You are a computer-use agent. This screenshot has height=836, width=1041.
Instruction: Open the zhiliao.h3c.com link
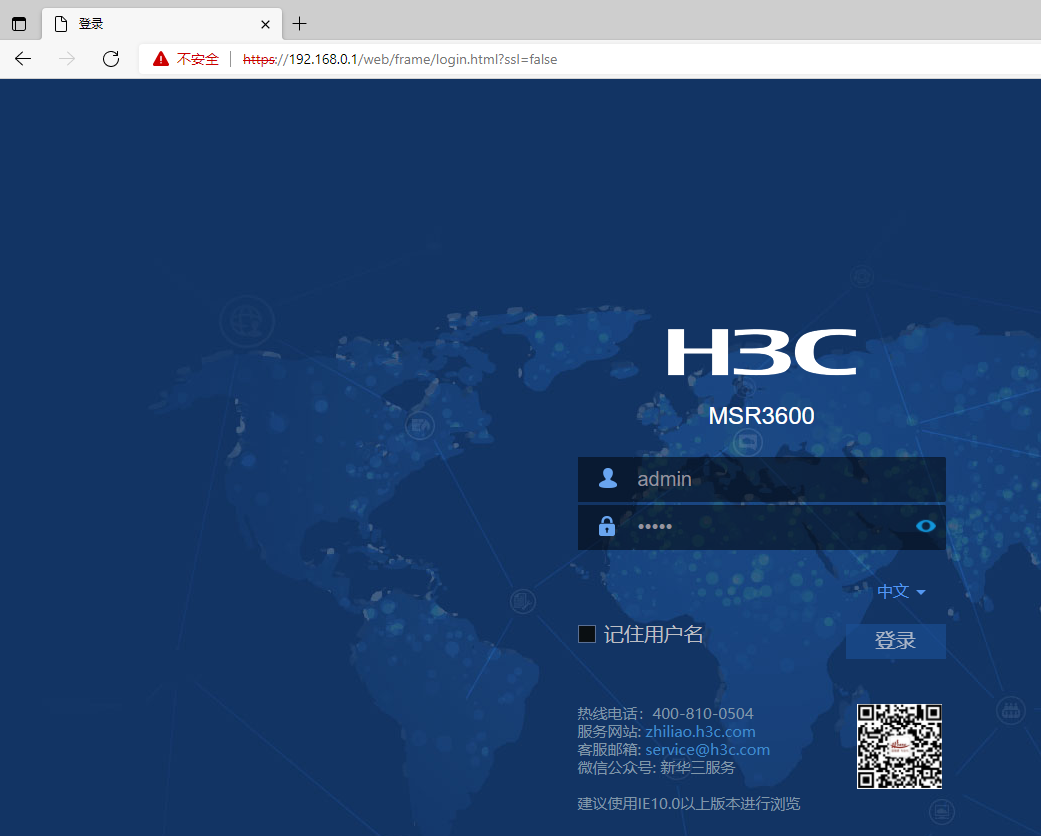pos(700,732)
